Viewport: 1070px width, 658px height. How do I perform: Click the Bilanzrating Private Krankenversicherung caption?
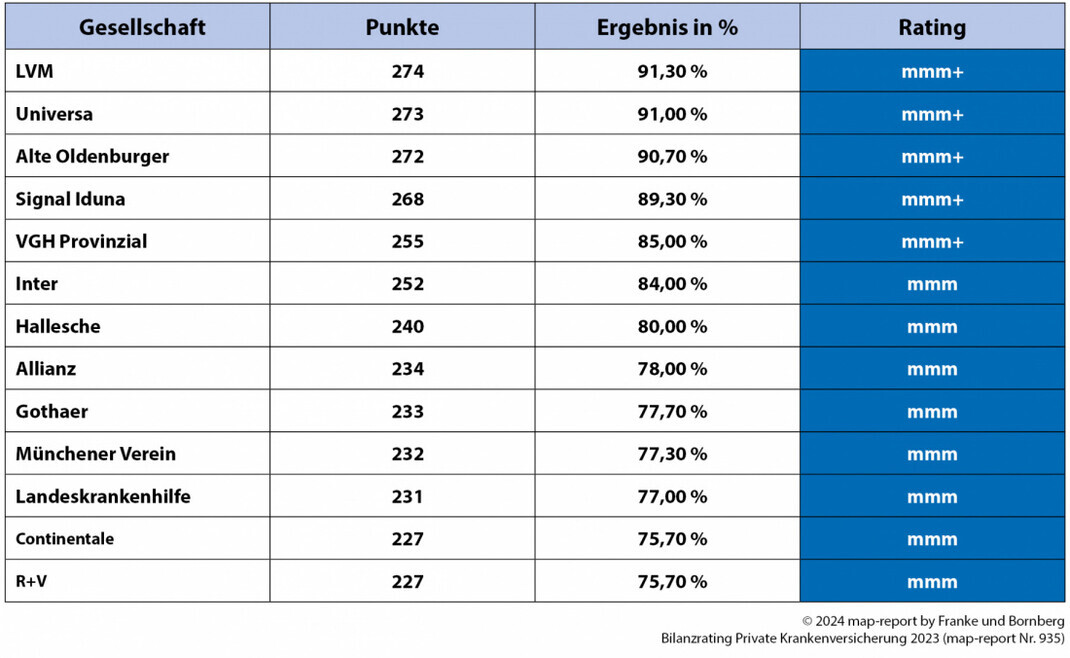pyautogui.click(x=862, y=638)
